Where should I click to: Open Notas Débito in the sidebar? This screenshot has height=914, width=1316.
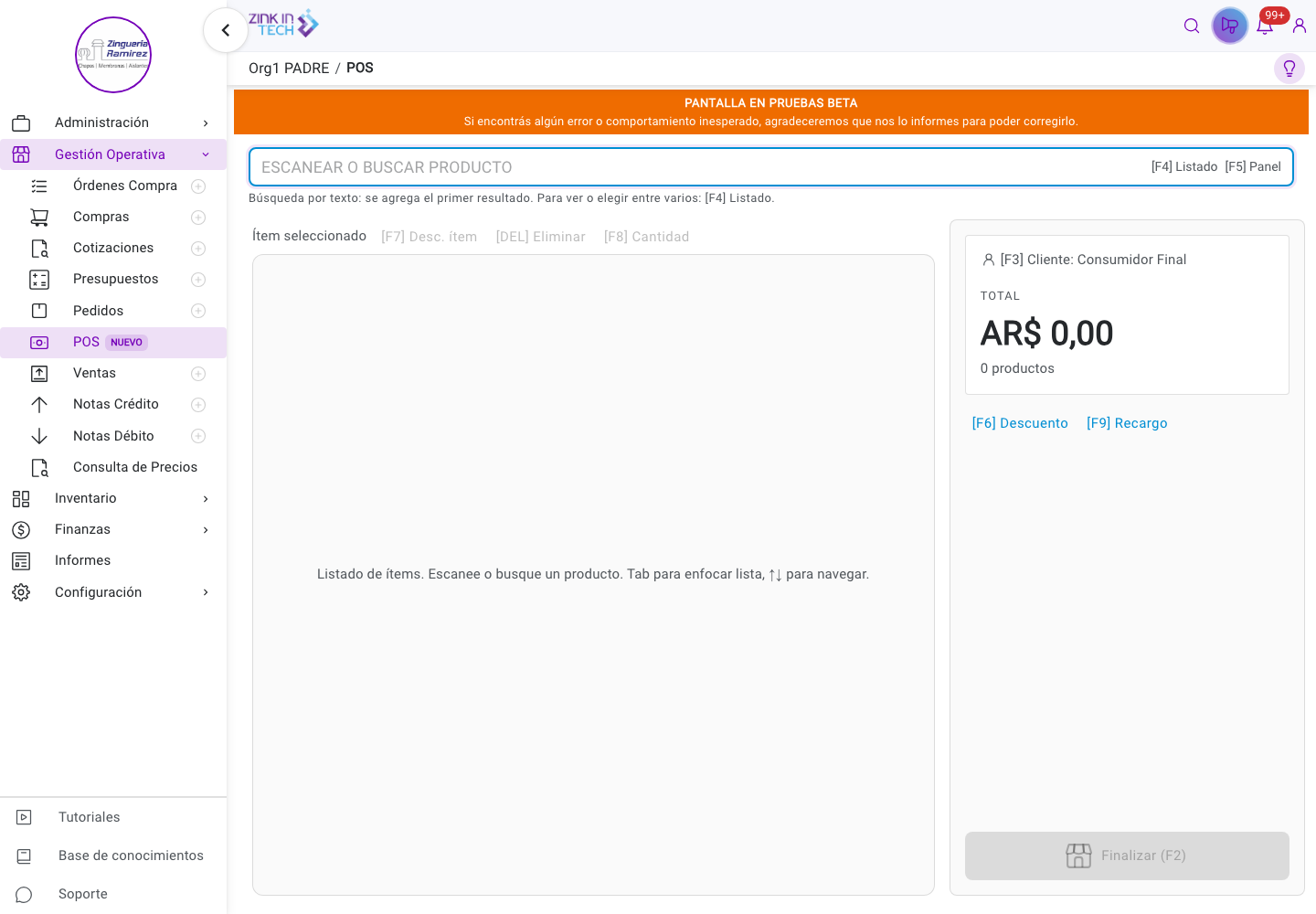[114, 436]
